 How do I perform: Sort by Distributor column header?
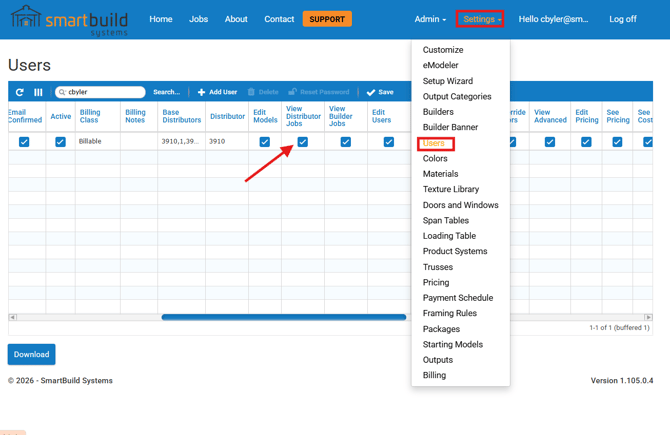click(x=227, y=116)
